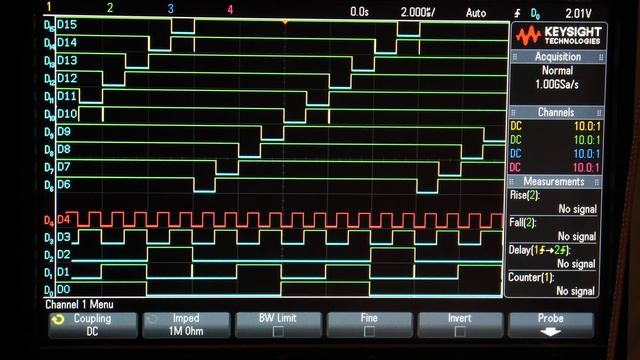Click the Acquisition panel left grip icon
This screenshot has width=640, height=360.
(x=515, y=58)
